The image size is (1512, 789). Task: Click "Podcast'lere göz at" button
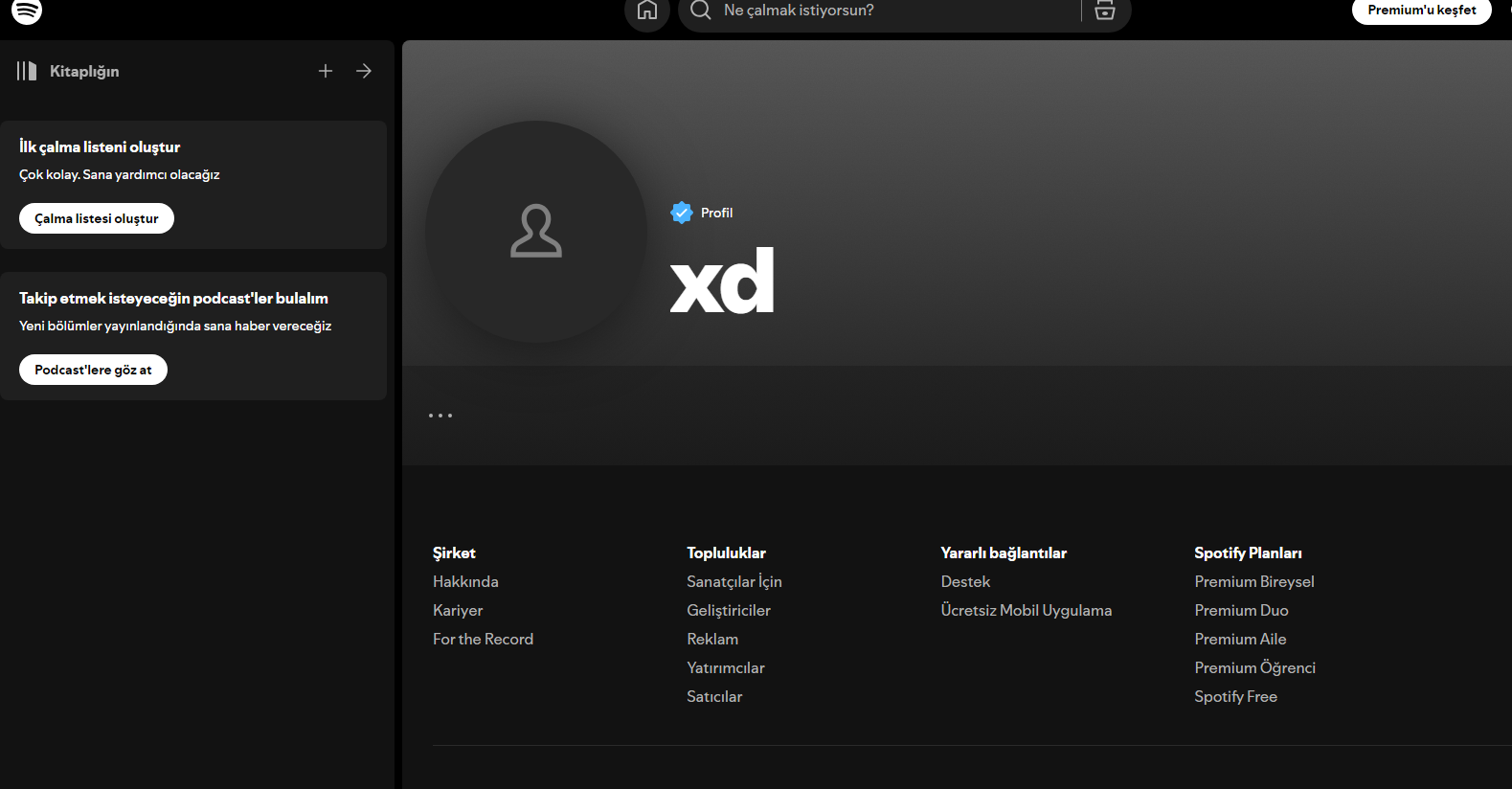[x=93, y=370]
